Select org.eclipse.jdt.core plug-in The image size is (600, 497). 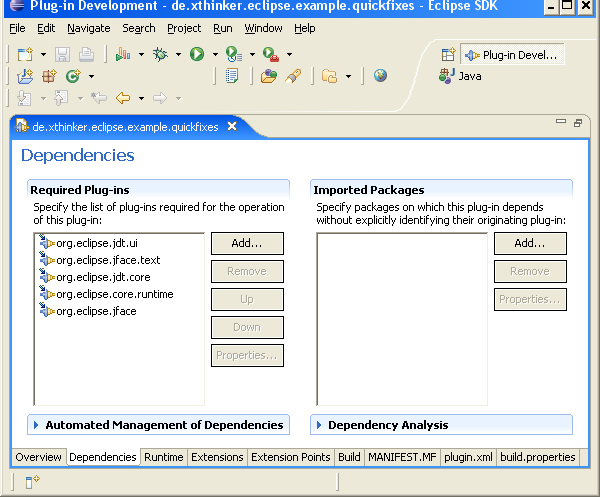tap(95, 277)
